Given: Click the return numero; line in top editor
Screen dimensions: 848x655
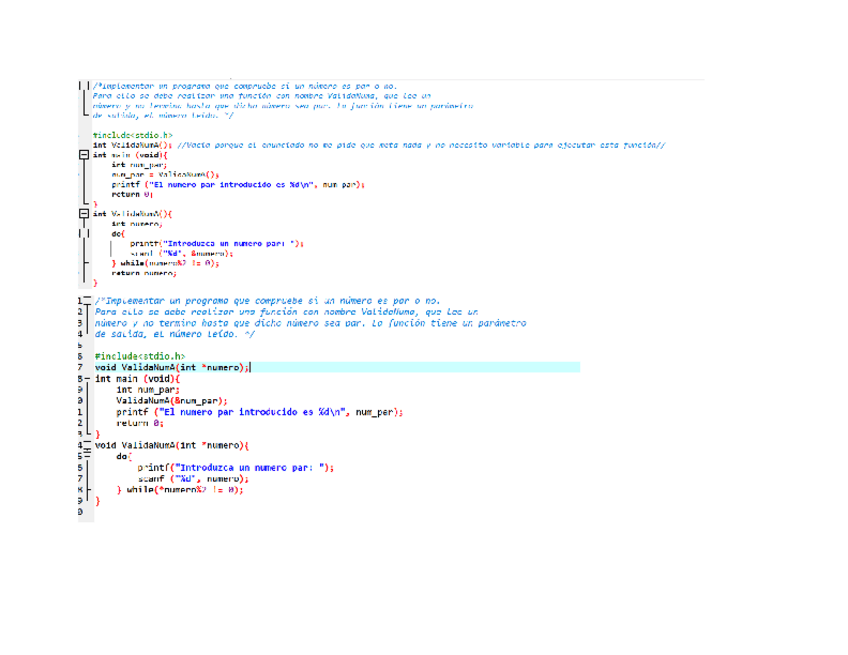Looking at the screenshot, I should click(x=143, y=272).
